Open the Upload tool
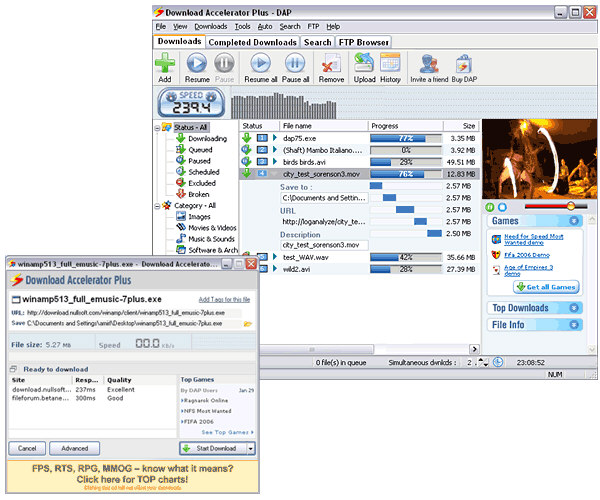The width and height of the screenshot is (600, 500). click(x=364, y=64)
